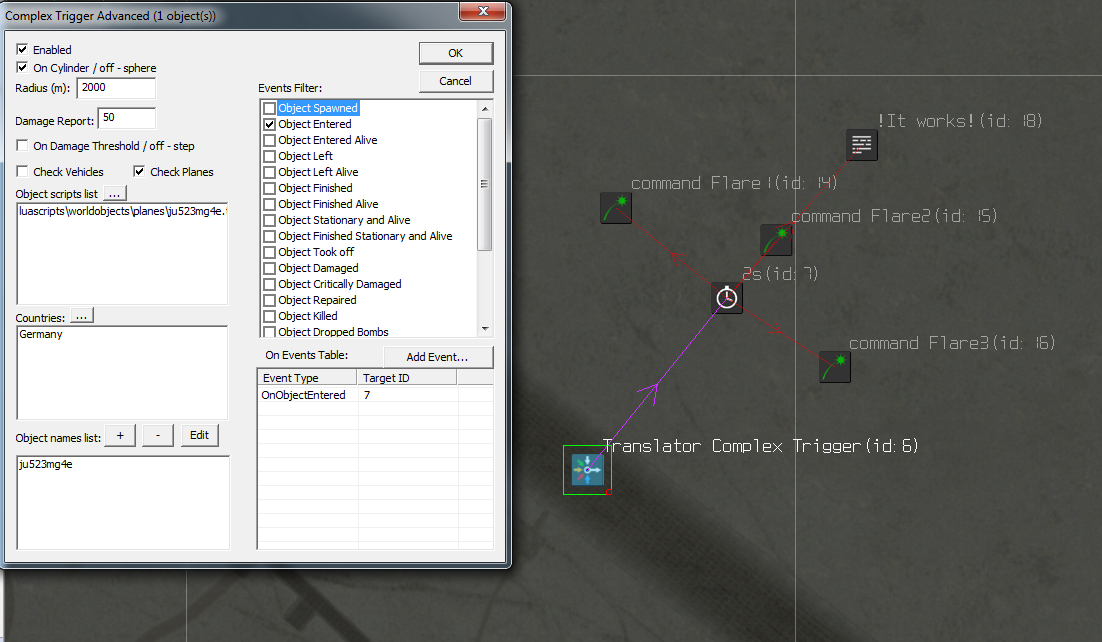Check the Object Left Alive filter

pyautogui.click(x=269, y=172)
